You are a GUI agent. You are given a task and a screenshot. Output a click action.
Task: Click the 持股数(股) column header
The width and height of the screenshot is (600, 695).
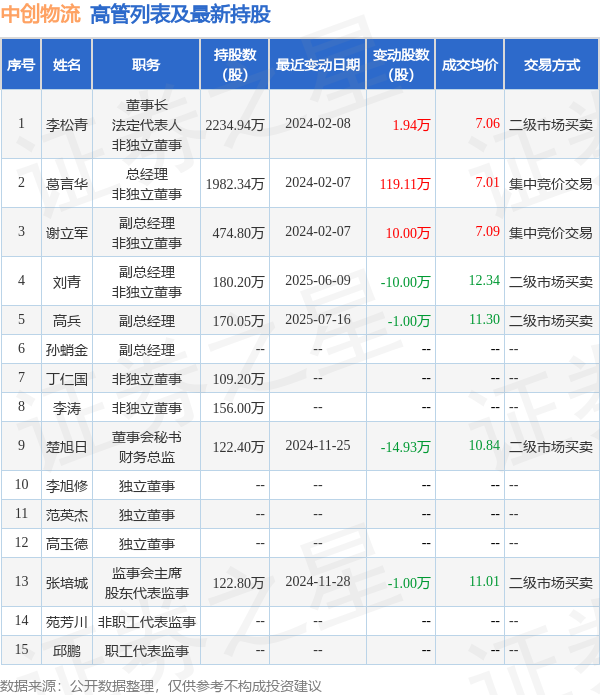click(x=235, y=65)
